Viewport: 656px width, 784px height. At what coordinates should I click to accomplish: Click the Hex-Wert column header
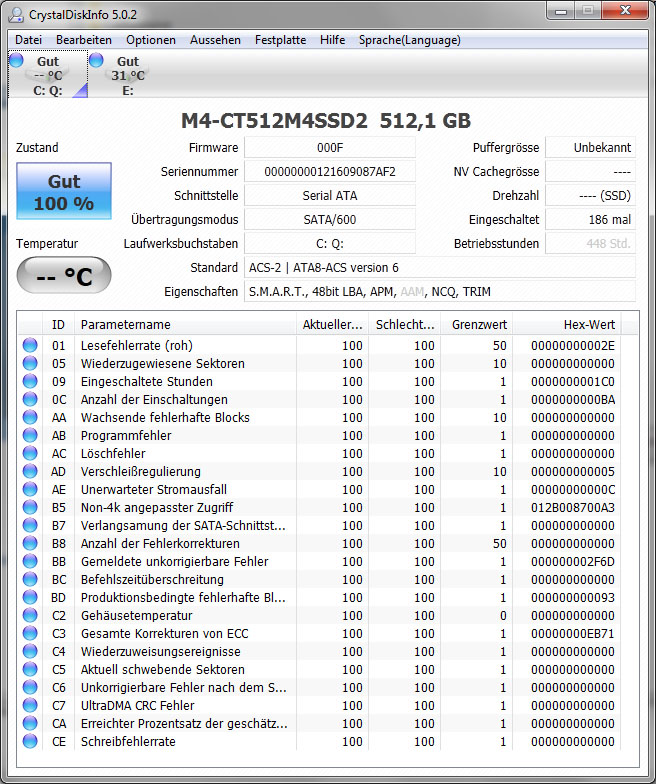pos(567,324)
